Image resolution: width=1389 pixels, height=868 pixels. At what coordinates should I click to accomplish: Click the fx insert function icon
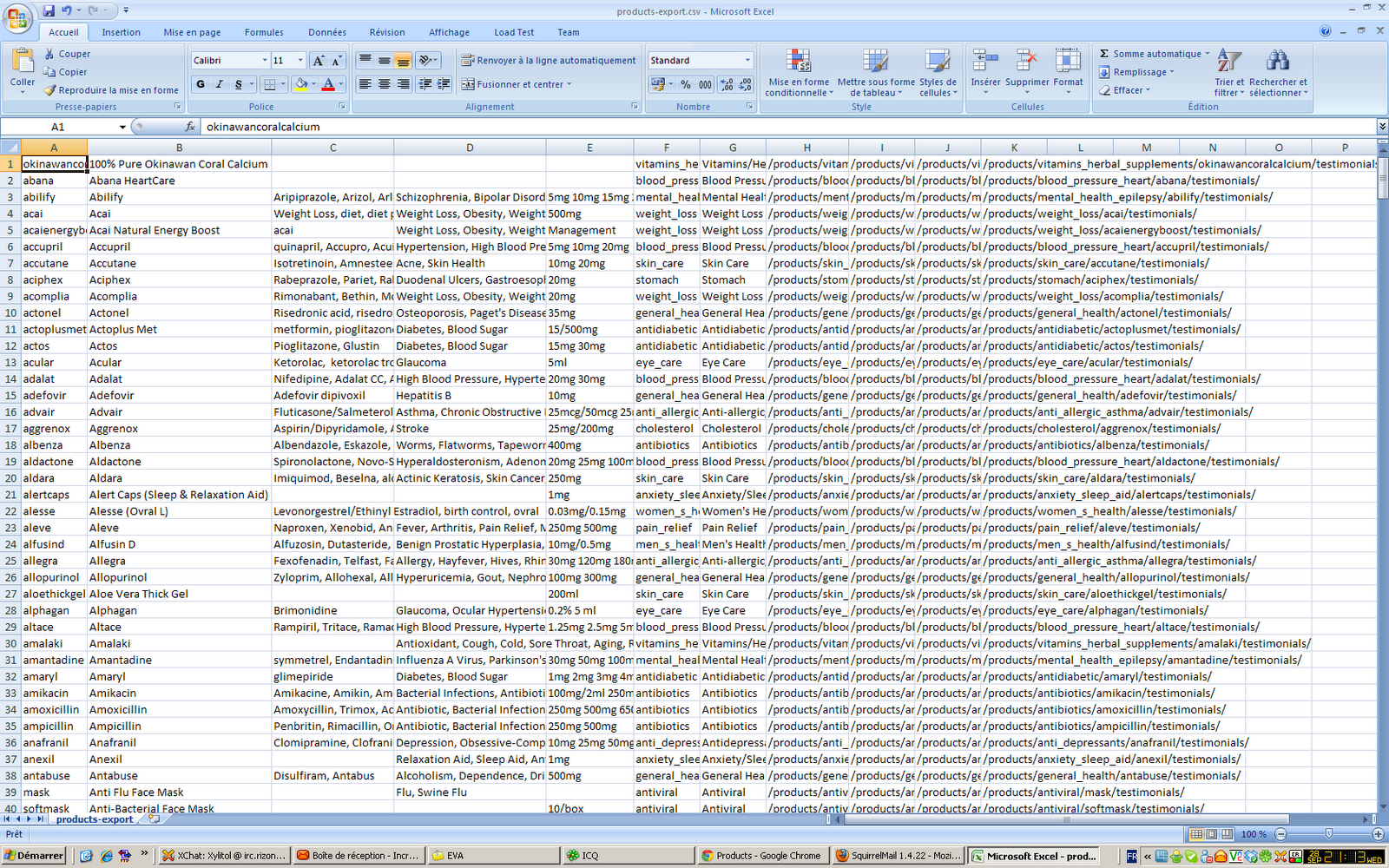point(190,127)
